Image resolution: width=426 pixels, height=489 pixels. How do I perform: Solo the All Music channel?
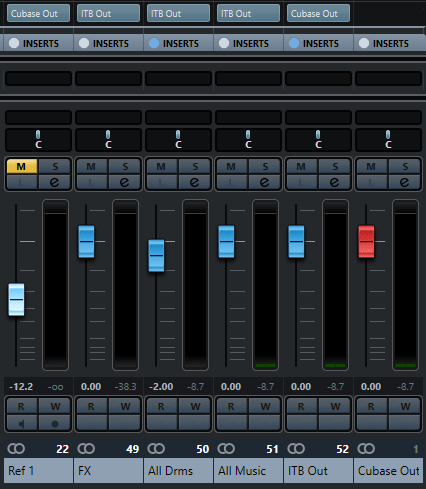pos(265,166)
